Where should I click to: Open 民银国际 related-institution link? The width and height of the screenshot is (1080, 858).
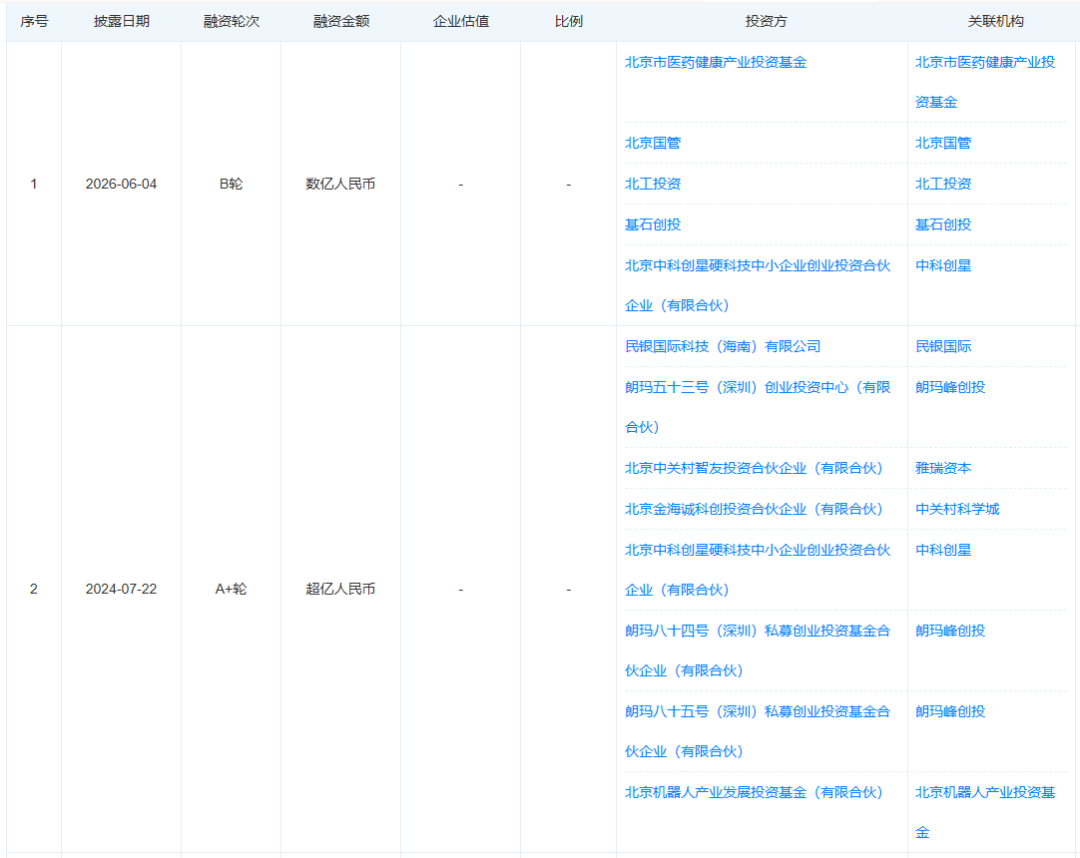tap(943, 346)
